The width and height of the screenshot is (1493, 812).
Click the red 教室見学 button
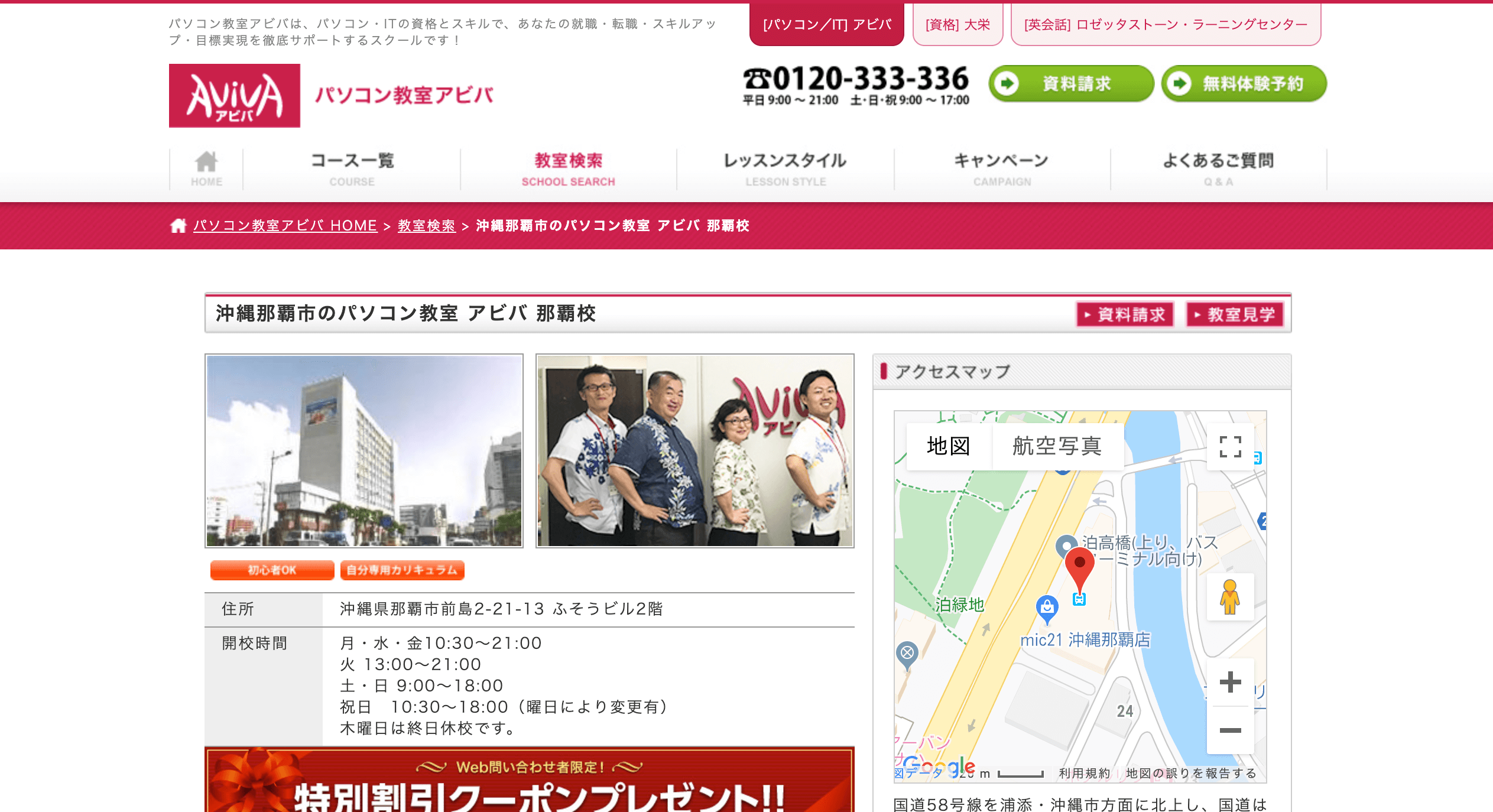coord(1235,314)
